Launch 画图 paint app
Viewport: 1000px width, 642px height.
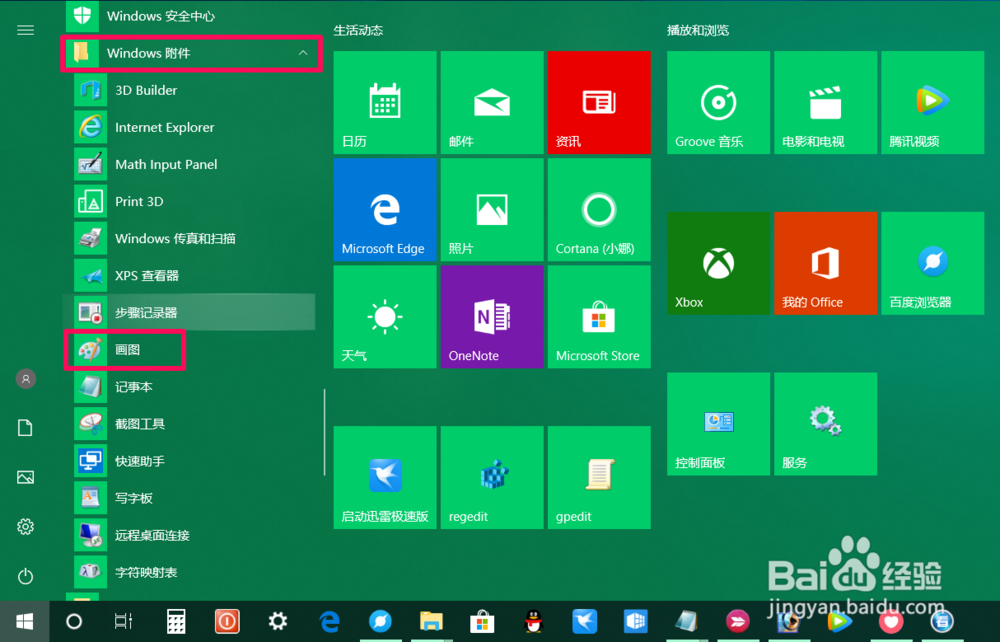pos(191,349)
